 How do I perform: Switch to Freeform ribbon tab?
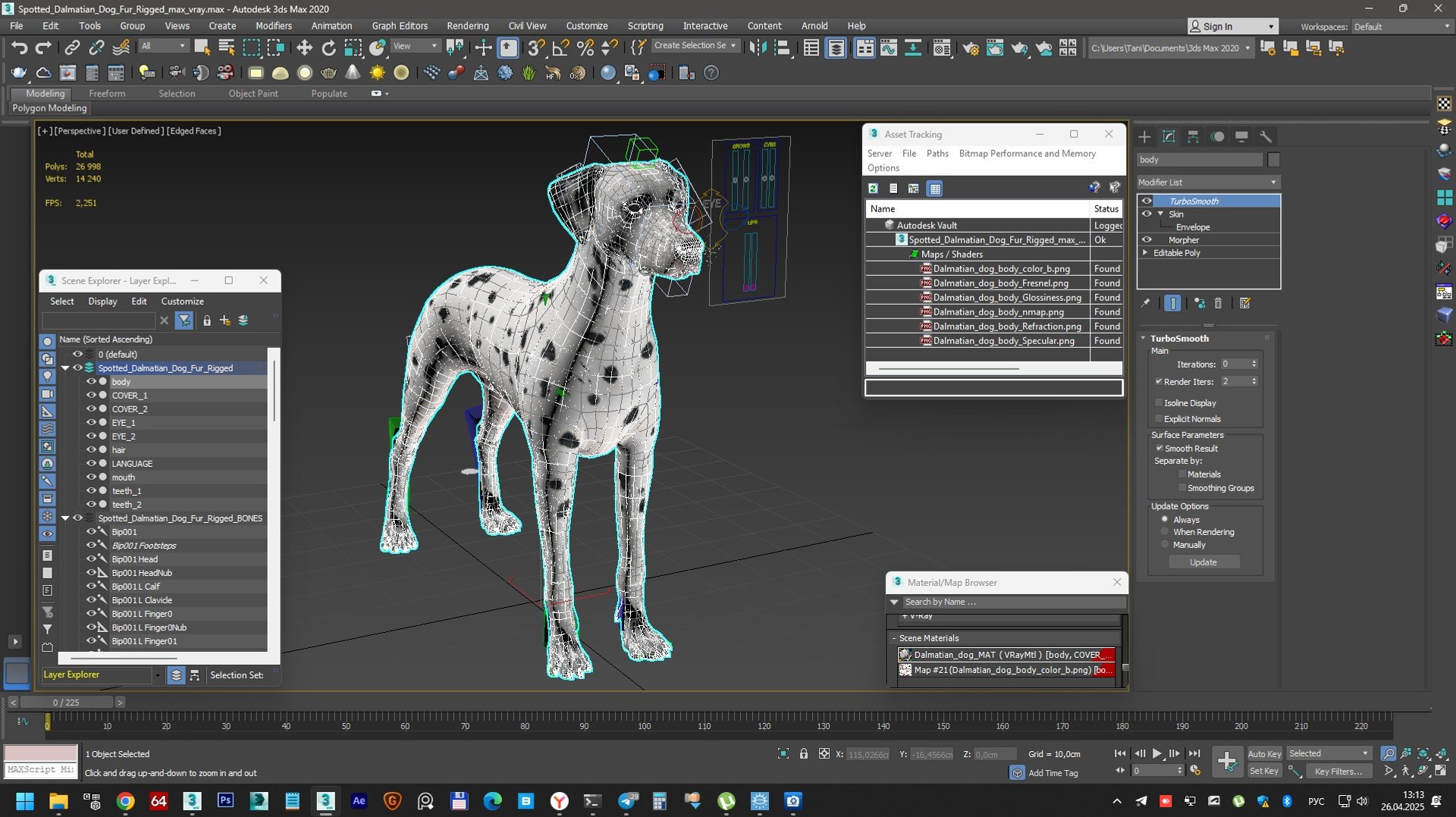tap(107, 93)
